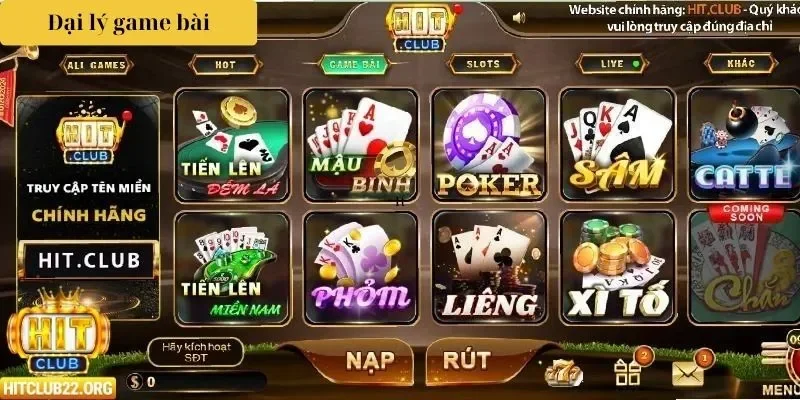Screen dimensions: 800x400
Task: Open the Khác category tab
Action: coord(741,63)
